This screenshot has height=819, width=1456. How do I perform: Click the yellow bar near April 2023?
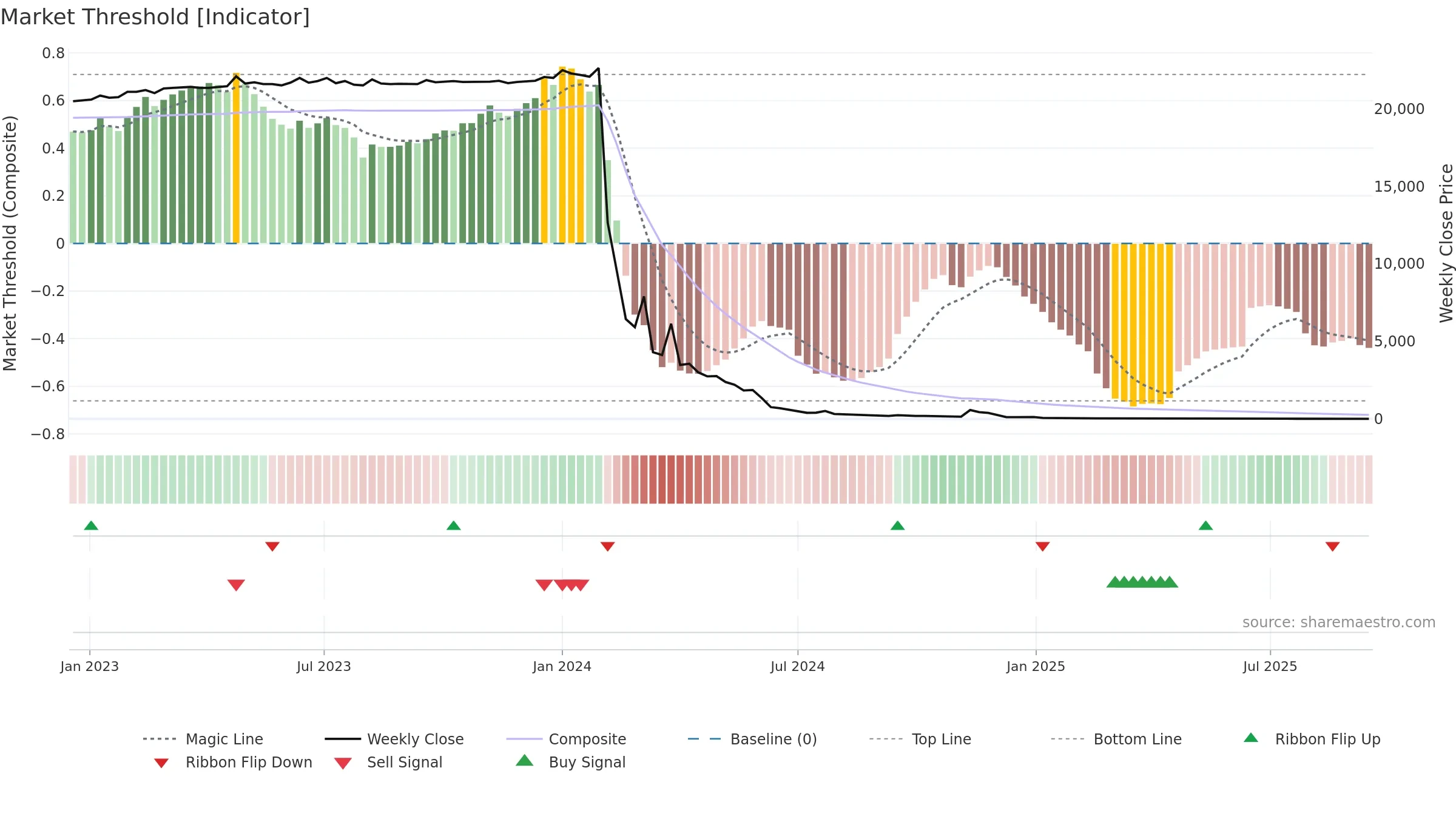tap(236, 158)
